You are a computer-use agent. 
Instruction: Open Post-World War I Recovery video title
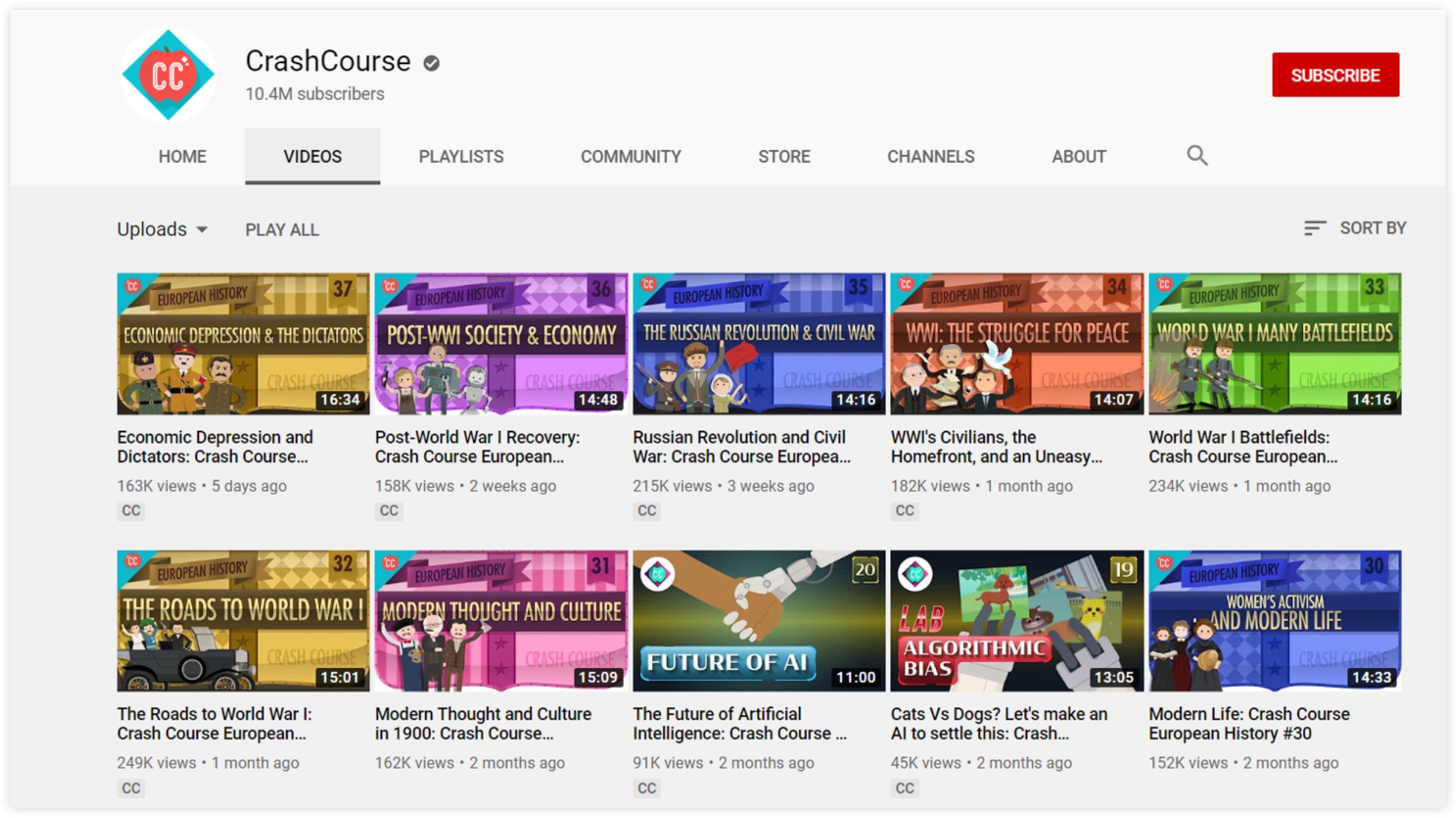click(477, 447)
